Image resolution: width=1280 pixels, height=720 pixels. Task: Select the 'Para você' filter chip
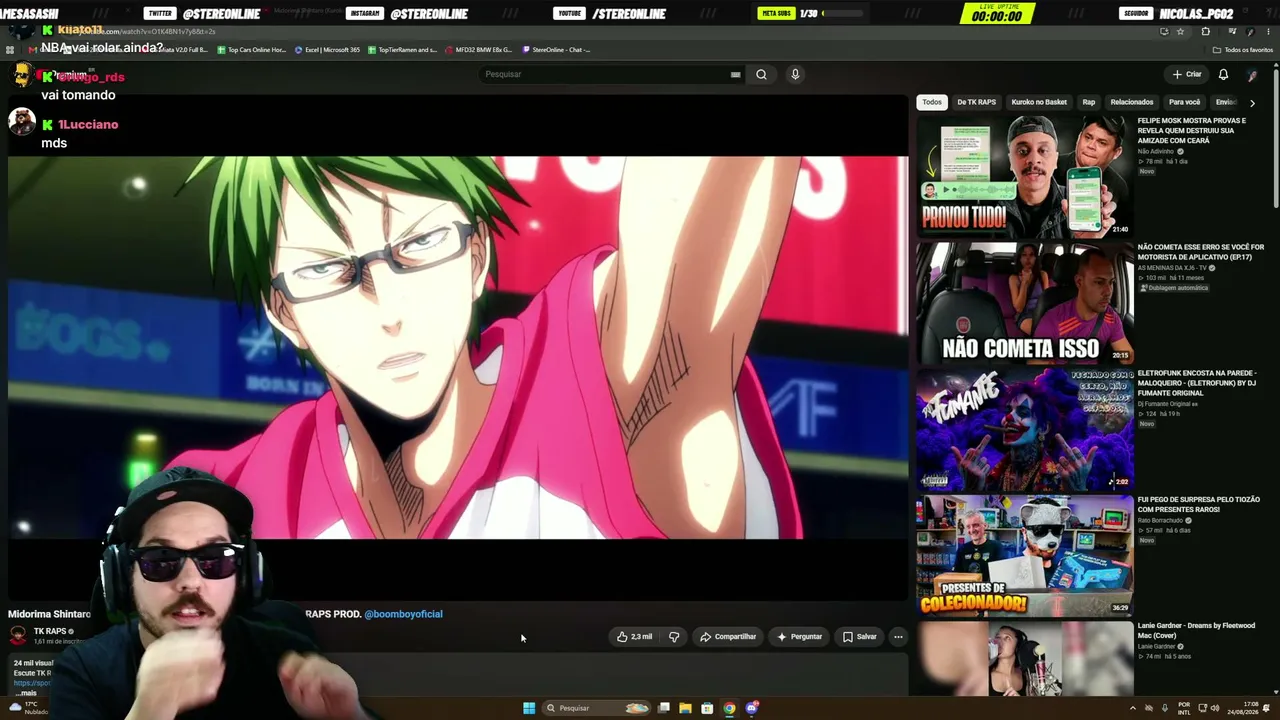(x=1185, y=102)
